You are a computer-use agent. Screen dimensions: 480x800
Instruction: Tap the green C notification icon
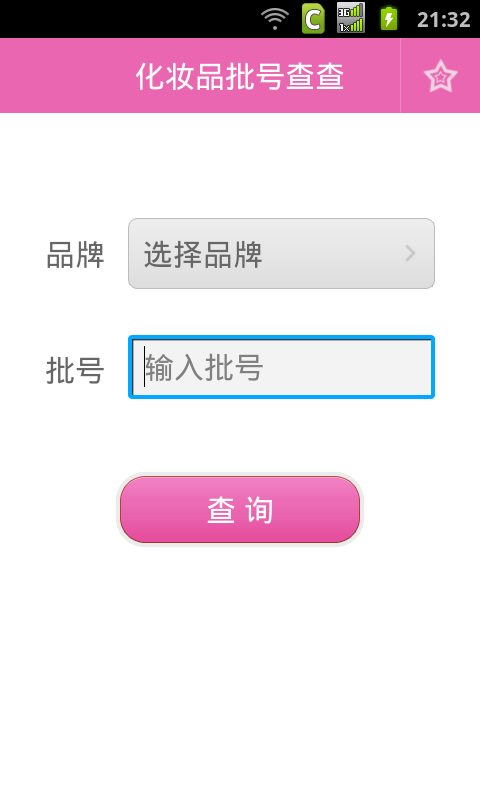313,19
